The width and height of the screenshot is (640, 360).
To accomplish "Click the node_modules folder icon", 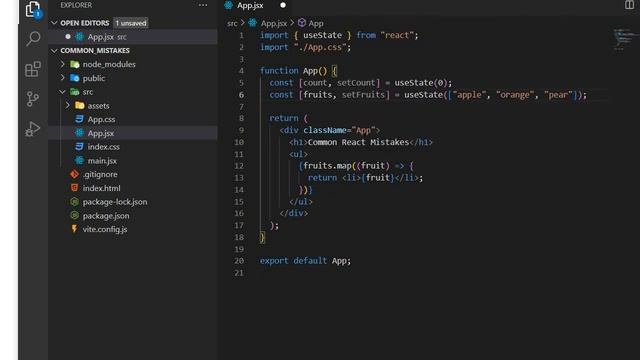I will tap(75, 64).
